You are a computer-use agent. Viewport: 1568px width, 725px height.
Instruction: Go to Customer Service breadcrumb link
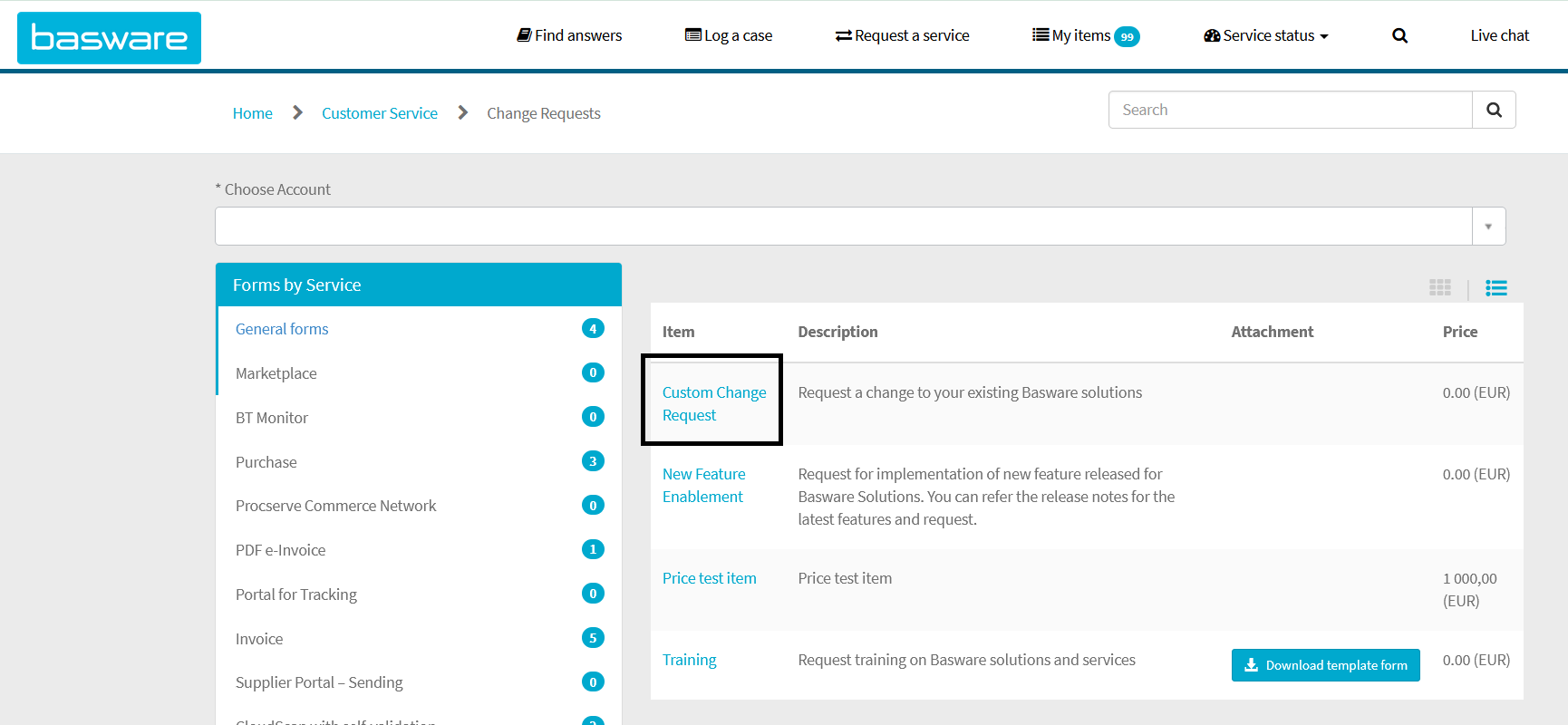[380, 113]
